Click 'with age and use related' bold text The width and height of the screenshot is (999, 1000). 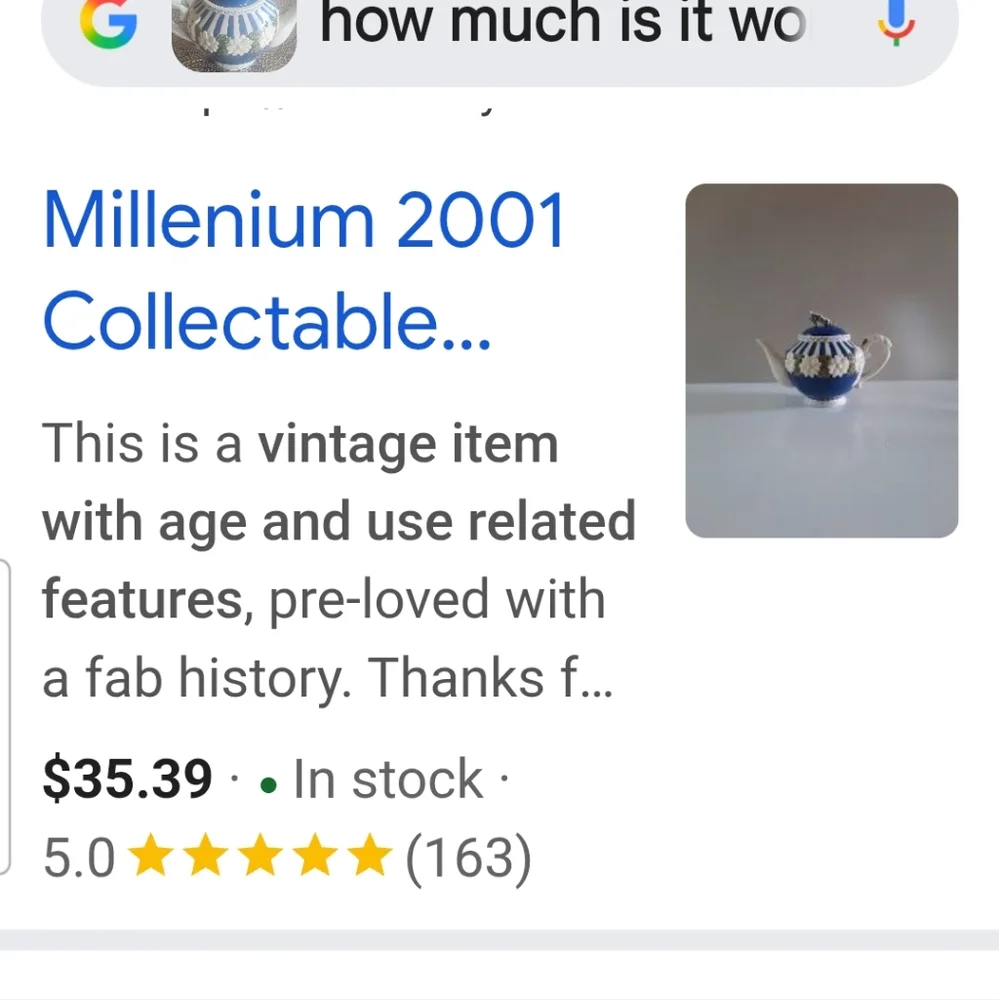[x=339, y=522]
